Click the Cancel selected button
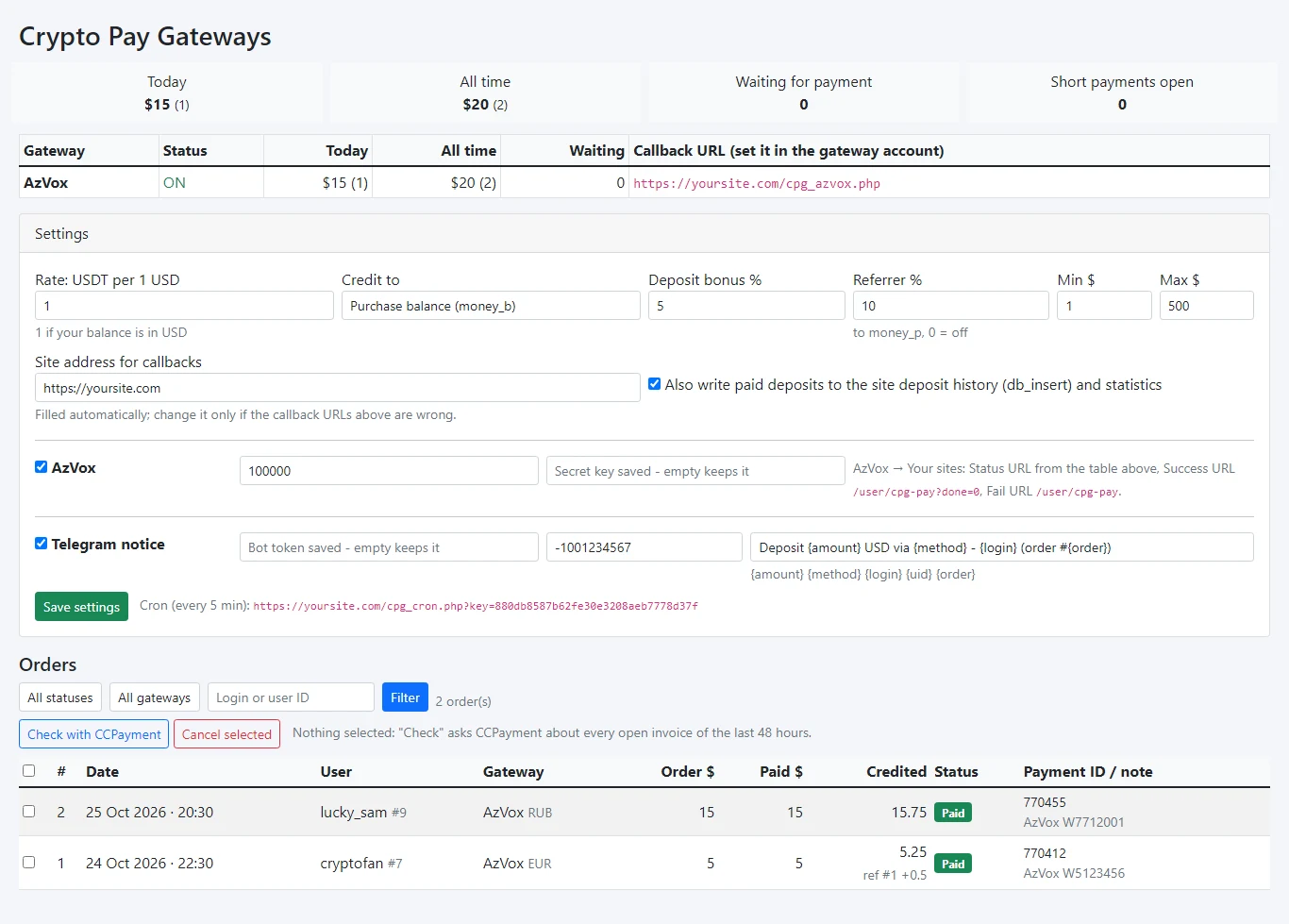 click(x=226, y=734)
